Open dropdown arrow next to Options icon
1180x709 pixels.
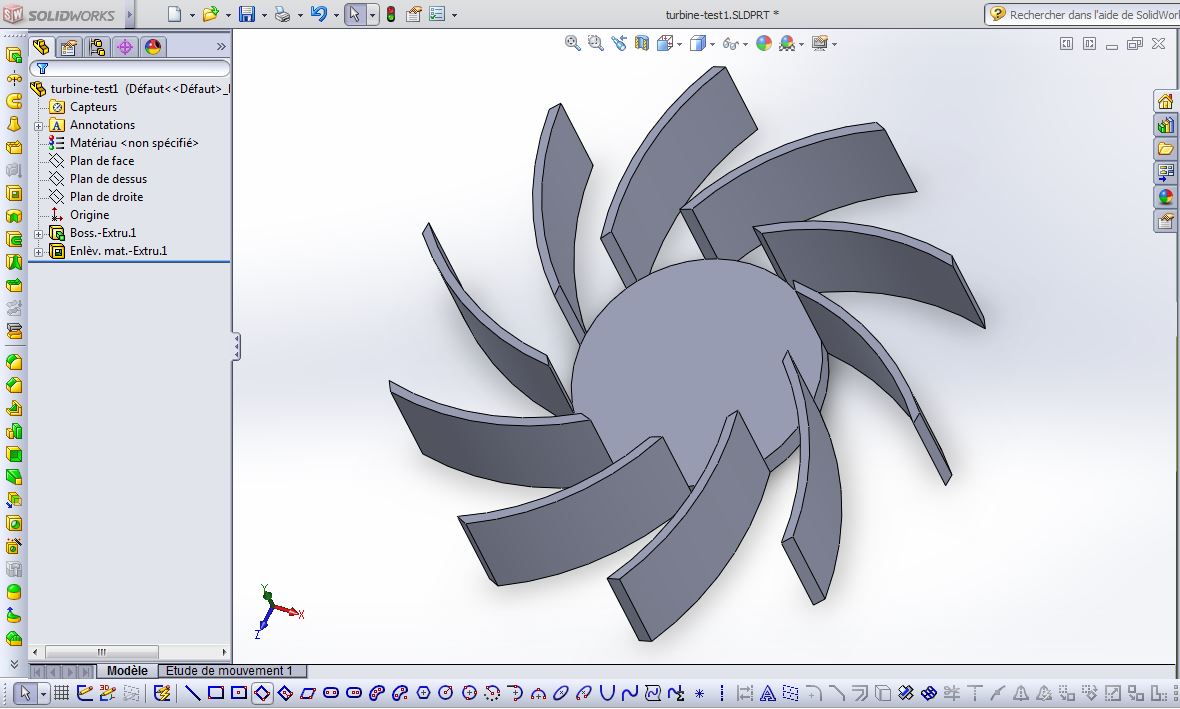click(x=455, y=15)
